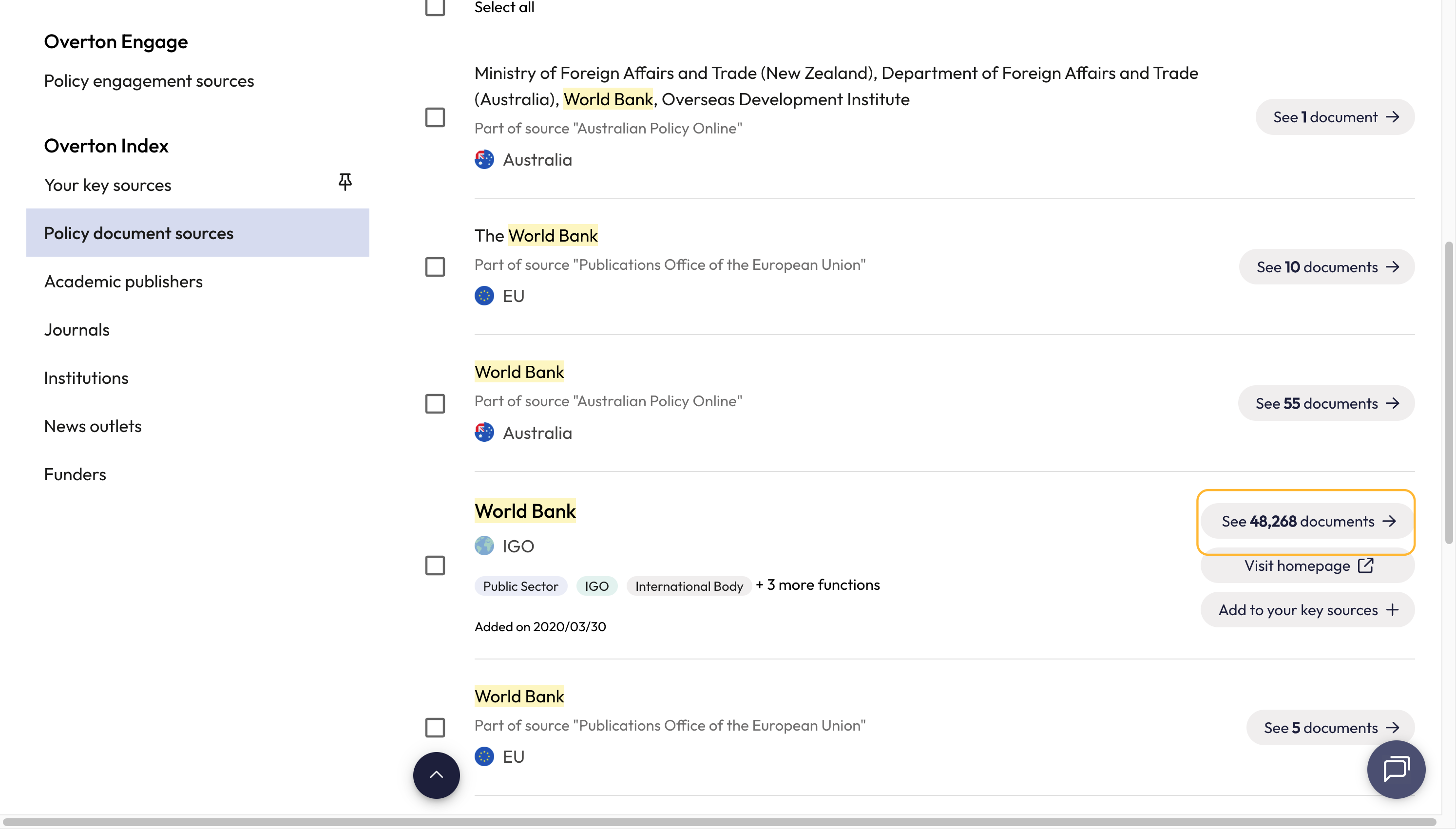
Task: Open See 48,268 documents
Action: (x=1307, y=521)
